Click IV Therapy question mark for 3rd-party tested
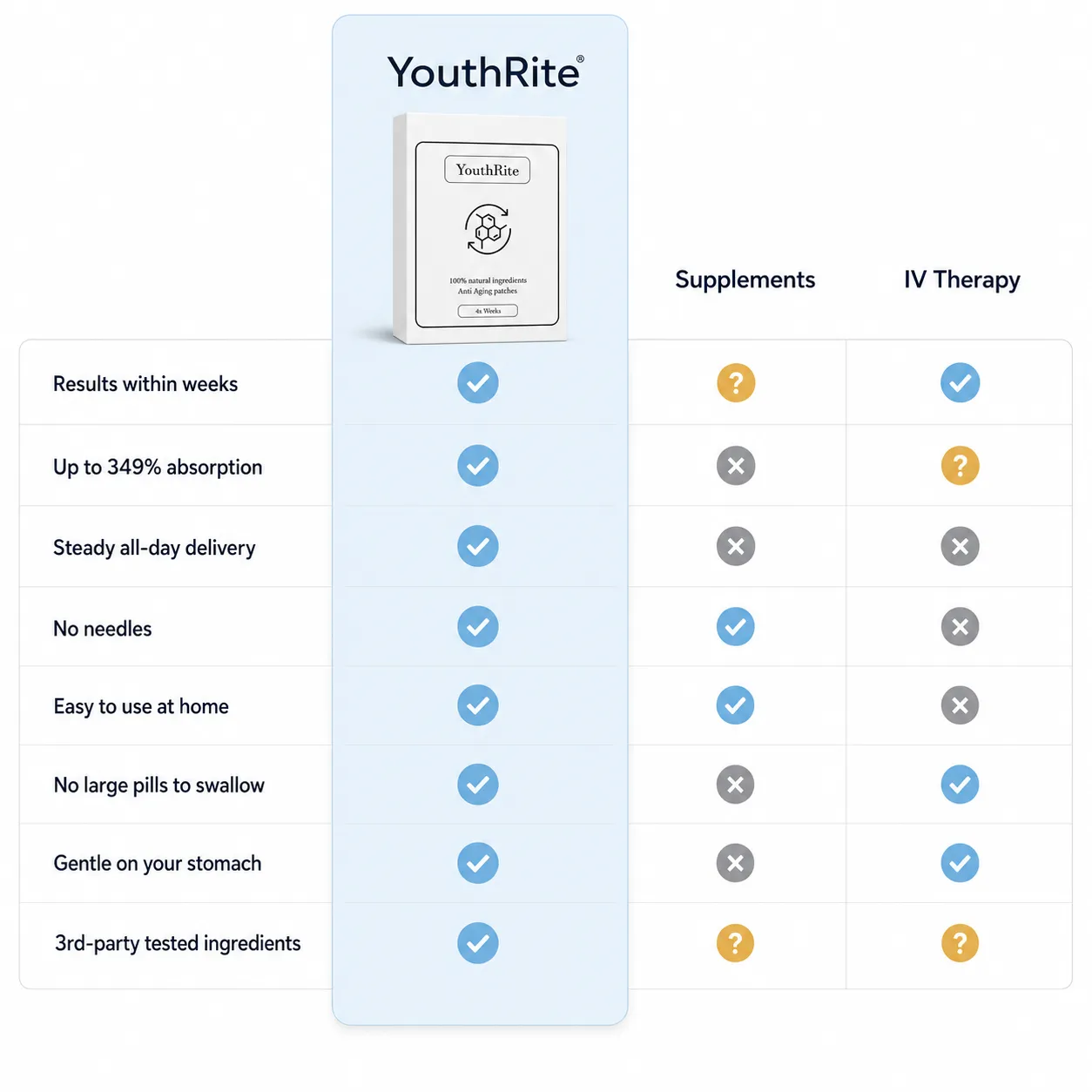Viewport: 1092px width, 1092px height. 960,943
